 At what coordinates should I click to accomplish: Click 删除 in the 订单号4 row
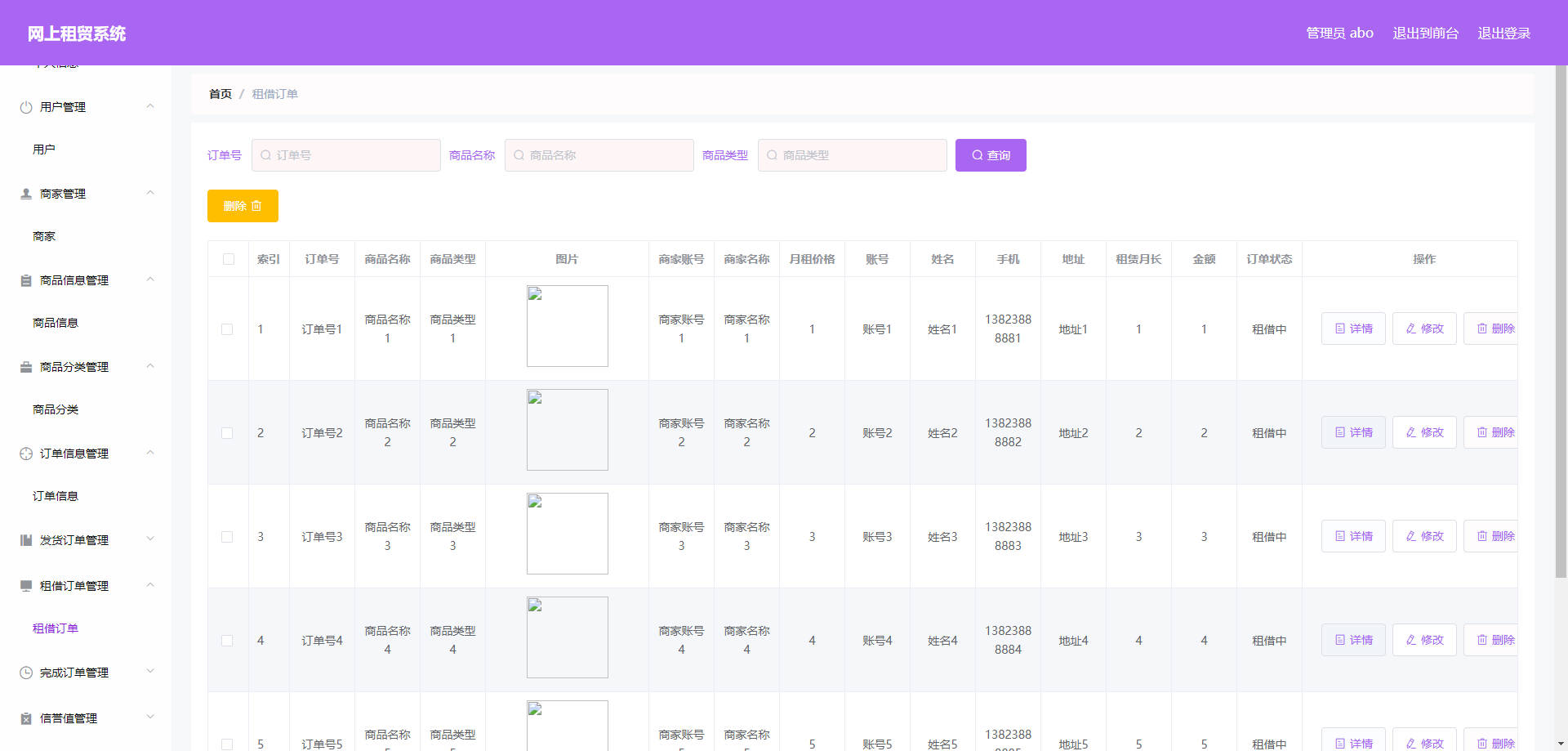click(1490, 640)
